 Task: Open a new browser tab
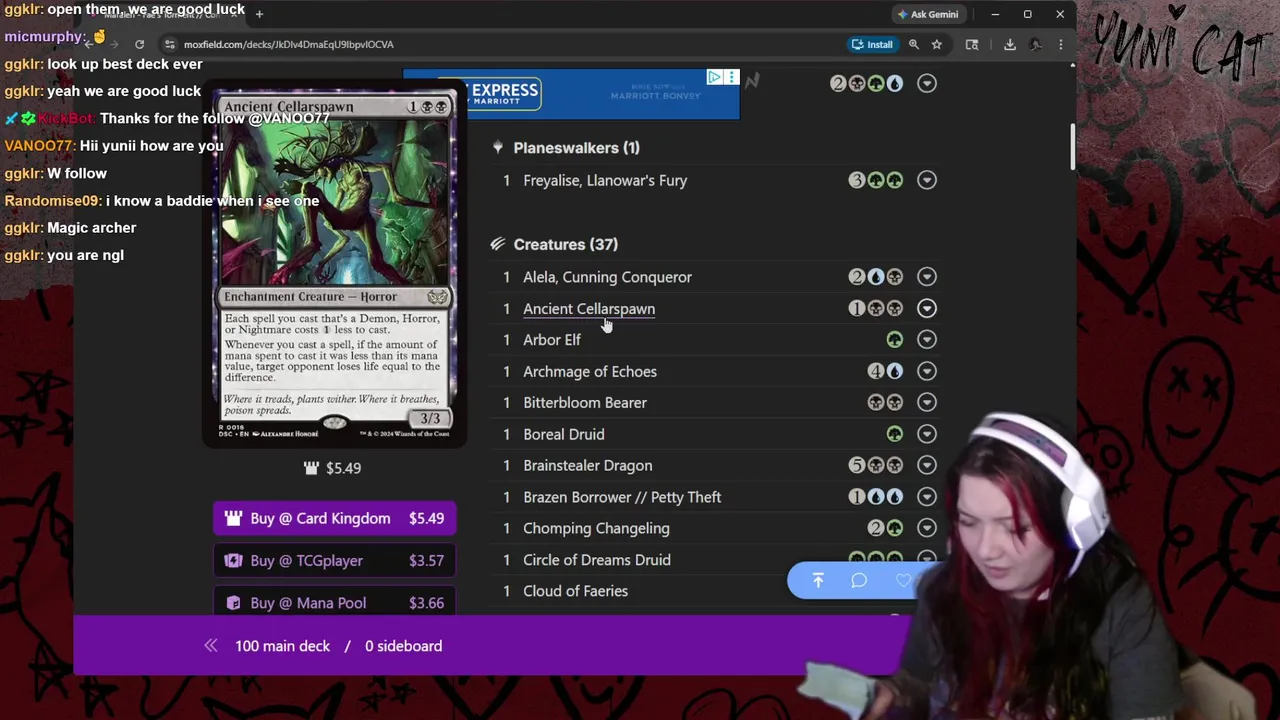coord(259,14)
